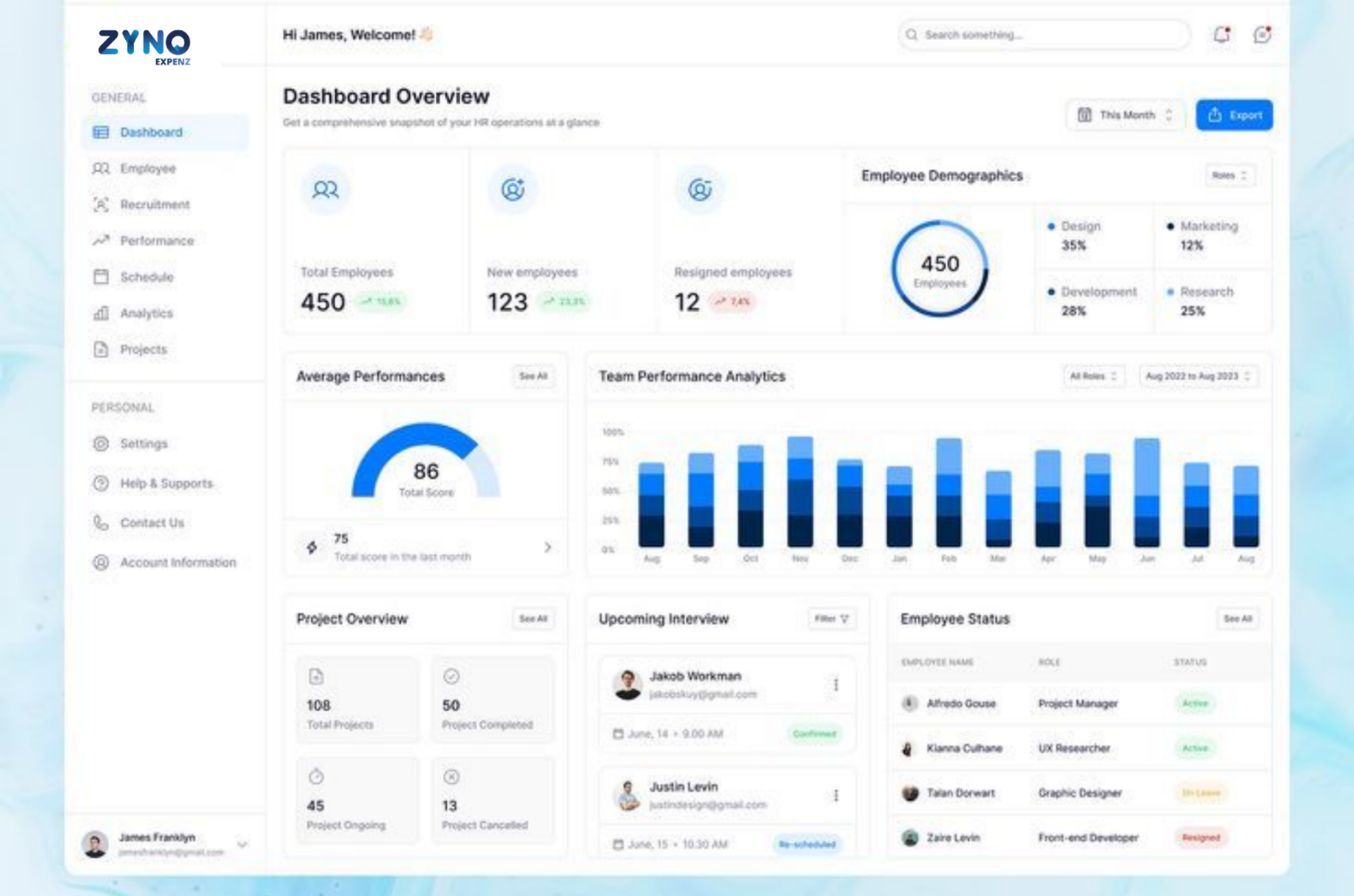
Task: Expand the Roles dropdown in Employee Demographics
Action: (1229, 175)
